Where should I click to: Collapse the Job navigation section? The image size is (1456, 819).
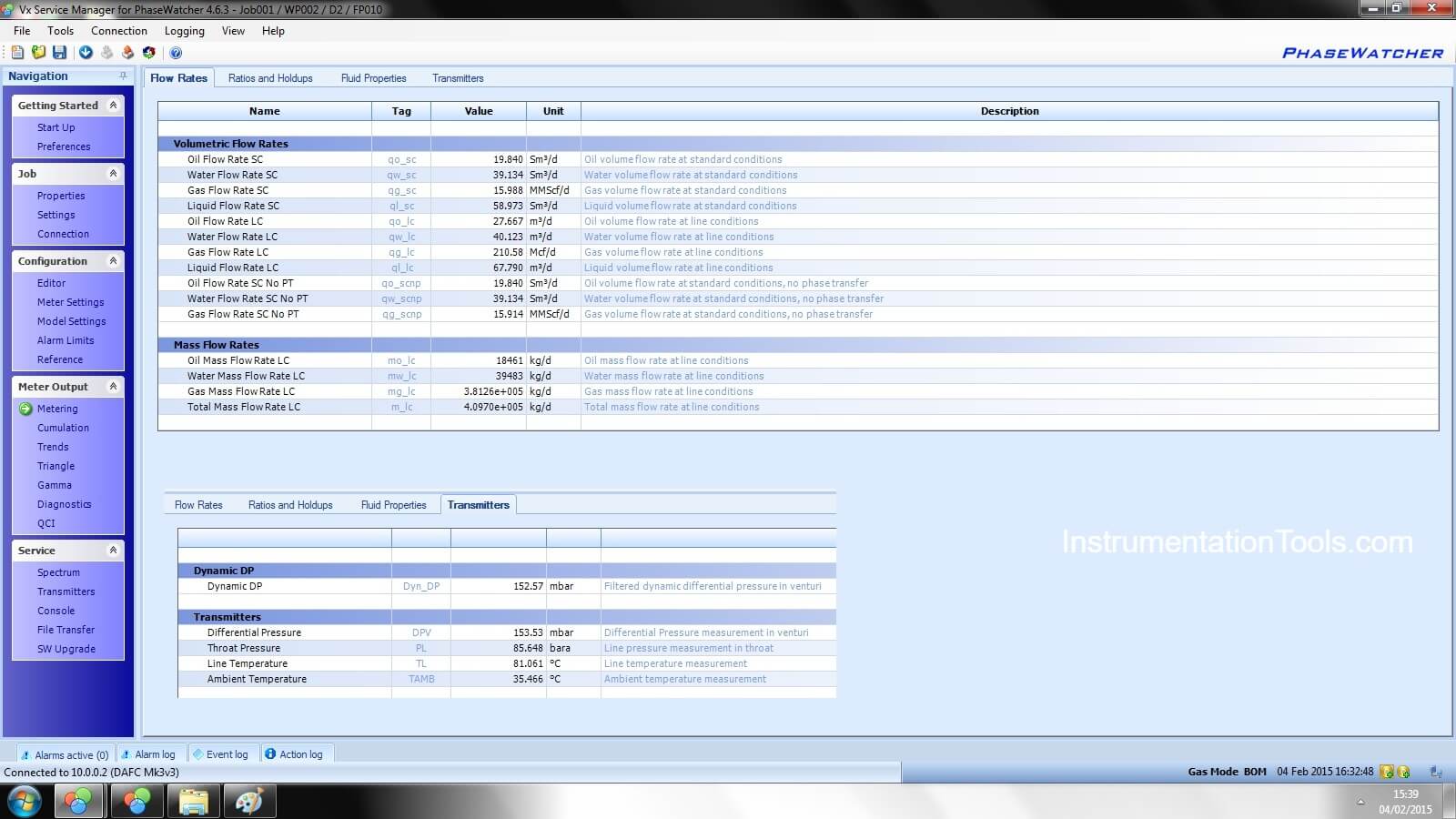[113, 174]
